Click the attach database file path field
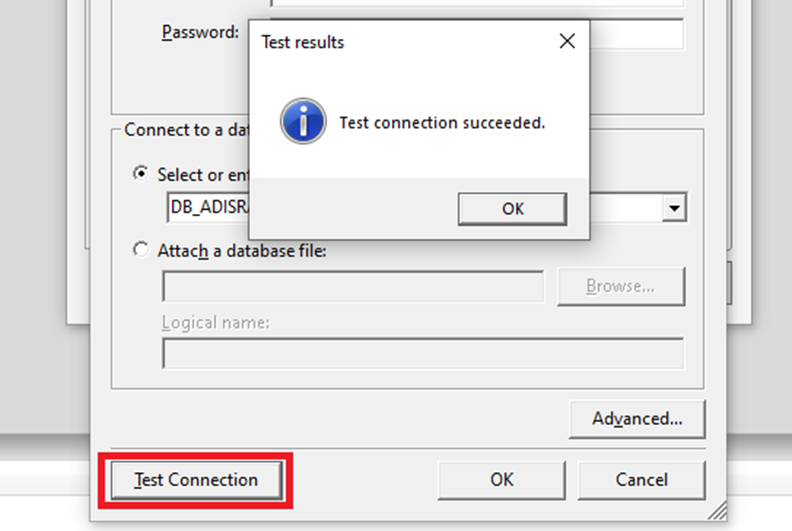The width and height of the screenshot is (792, 531). coord(354,286)
